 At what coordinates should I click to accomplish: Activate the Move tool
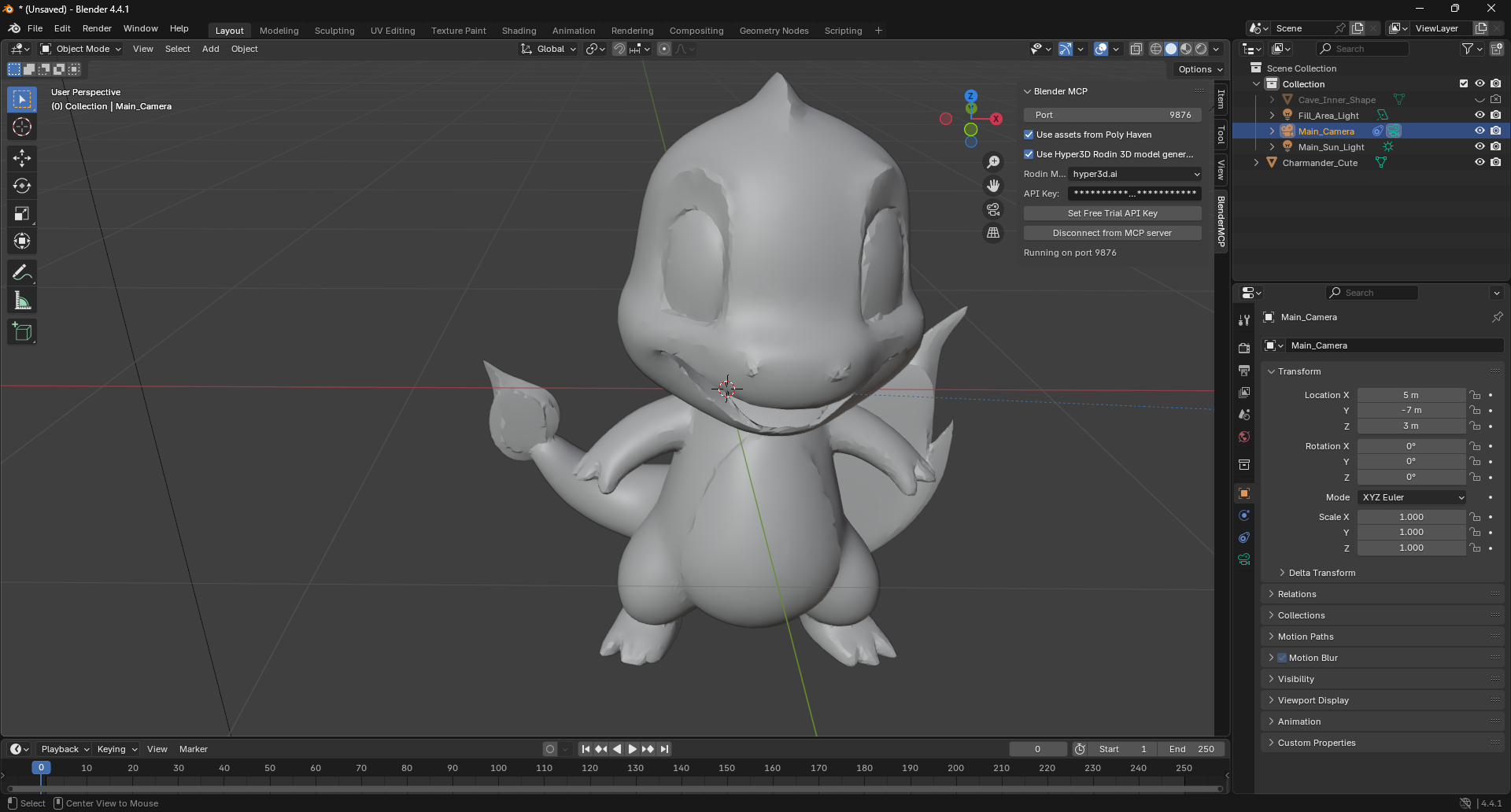coord(22,158)
